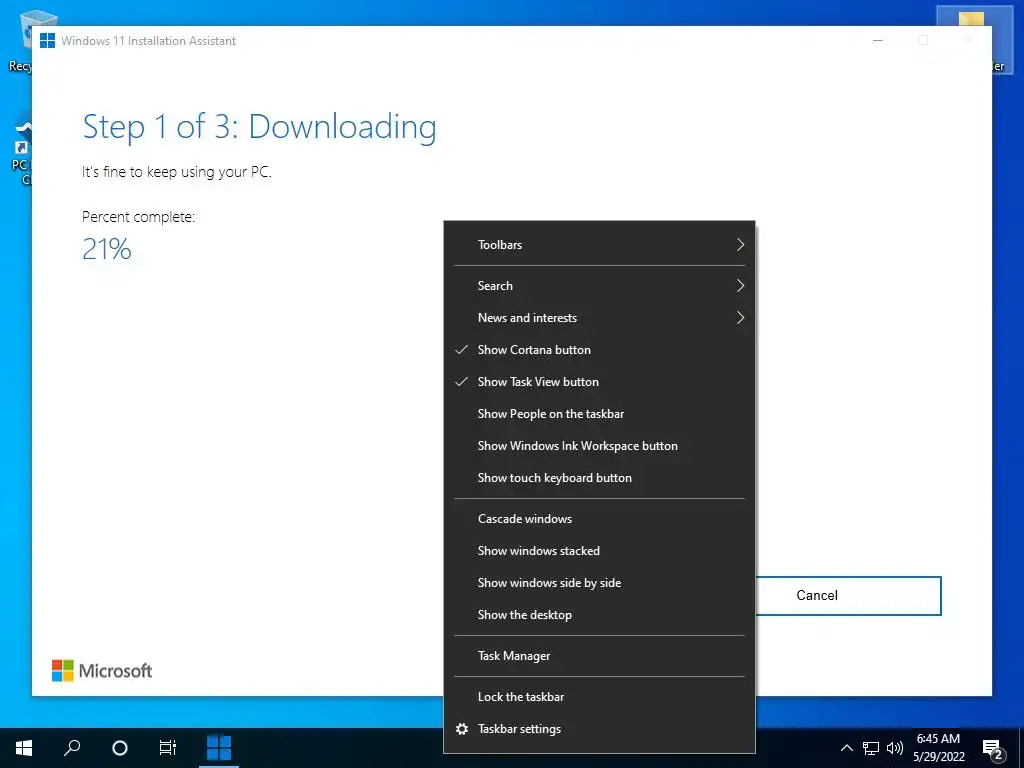Screen dimensions: 1024x768
Task: Click the gear icon beside Taskbar settings
Action: (462, 729)
